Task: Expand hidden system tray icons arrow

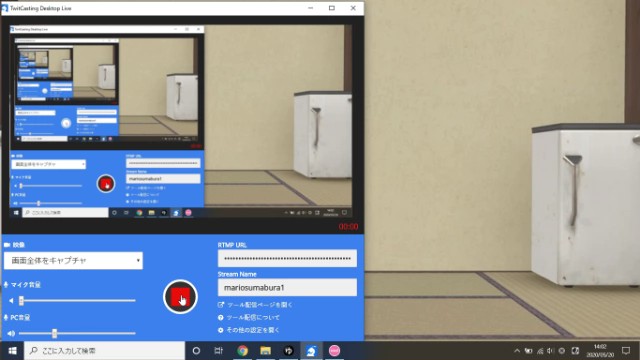Action: 517,351
